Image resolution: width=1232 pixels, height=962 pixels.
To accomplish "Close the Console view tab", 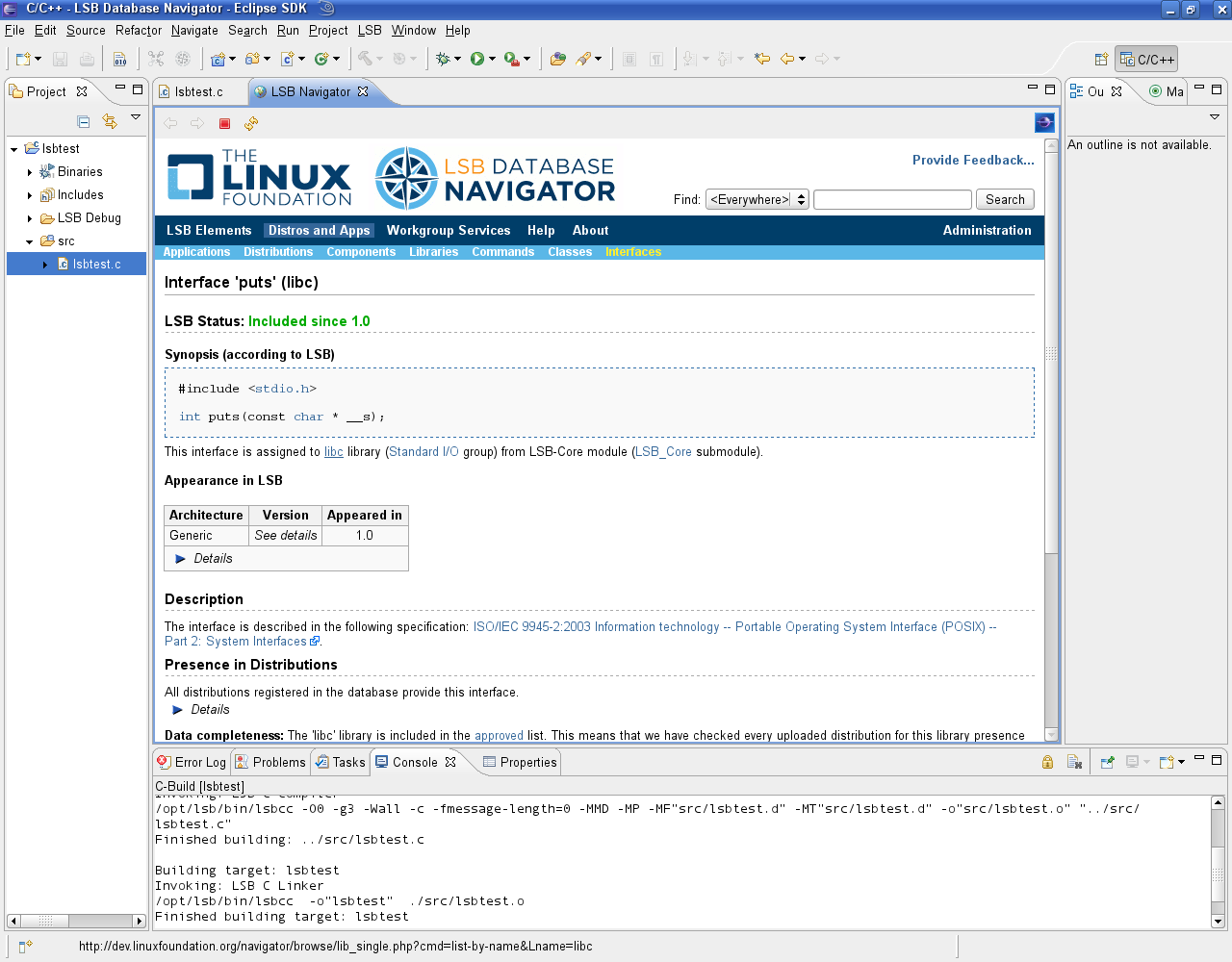I will [450, 762].
